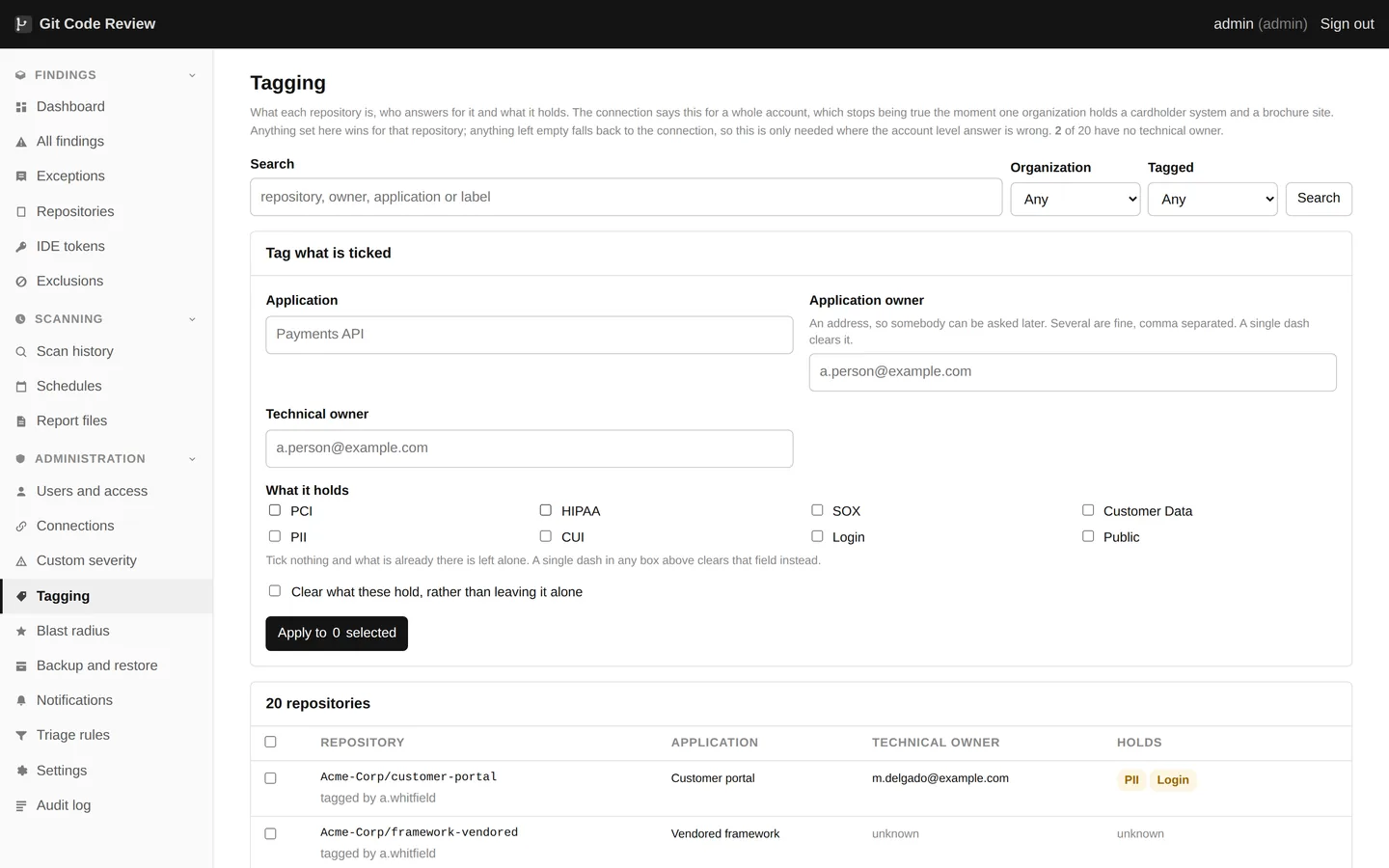
Task: Focus the Application owner email field
Action: pos(1073,372)
